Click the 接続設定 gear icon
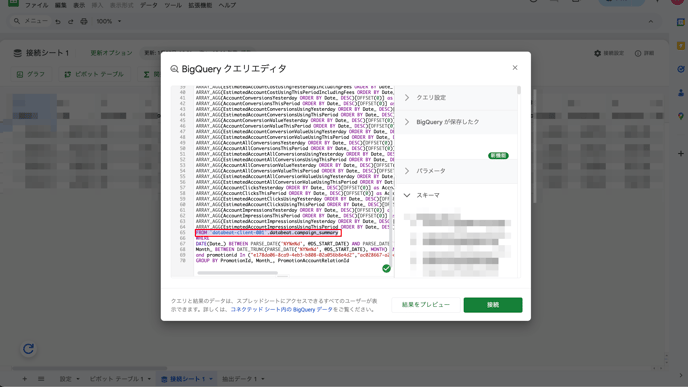The height and width of the screenshot is (387, 688). [598, 53]
